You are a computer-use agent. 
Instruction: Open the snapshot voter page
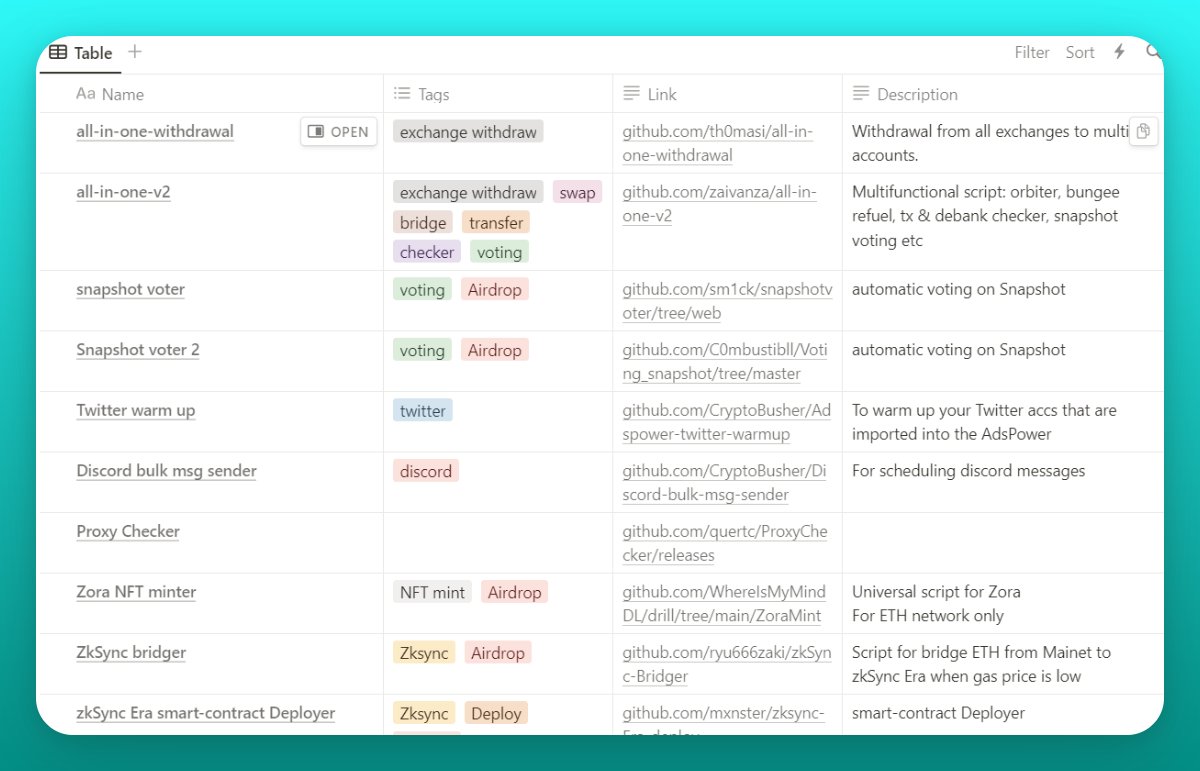click(x=131, y=289)
